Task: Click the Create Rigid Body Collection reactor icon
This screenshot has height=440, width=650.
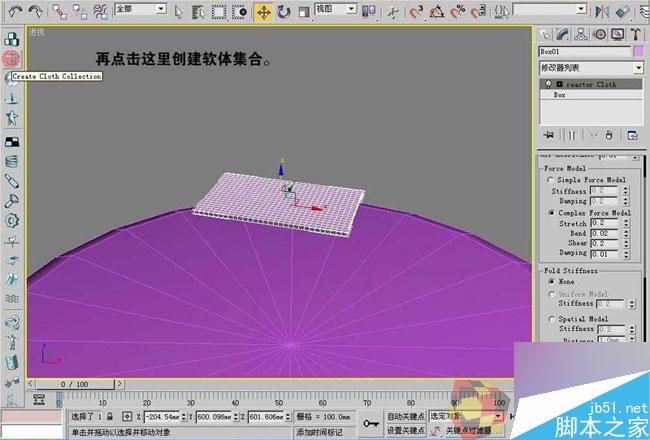Action: (x=12, y=39)
